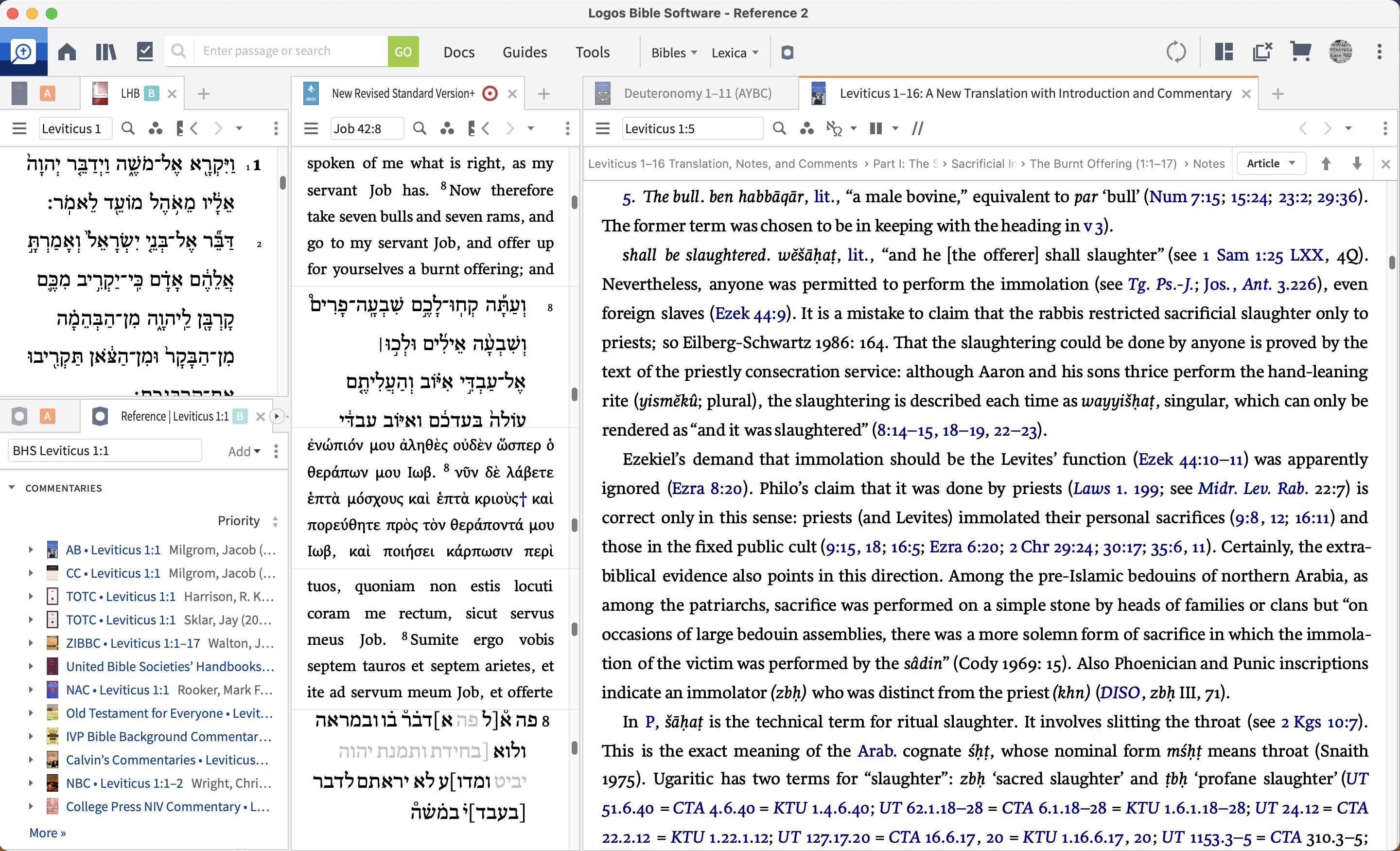Click the search icon in LHB panel
1400x851 pixels.
128,128
